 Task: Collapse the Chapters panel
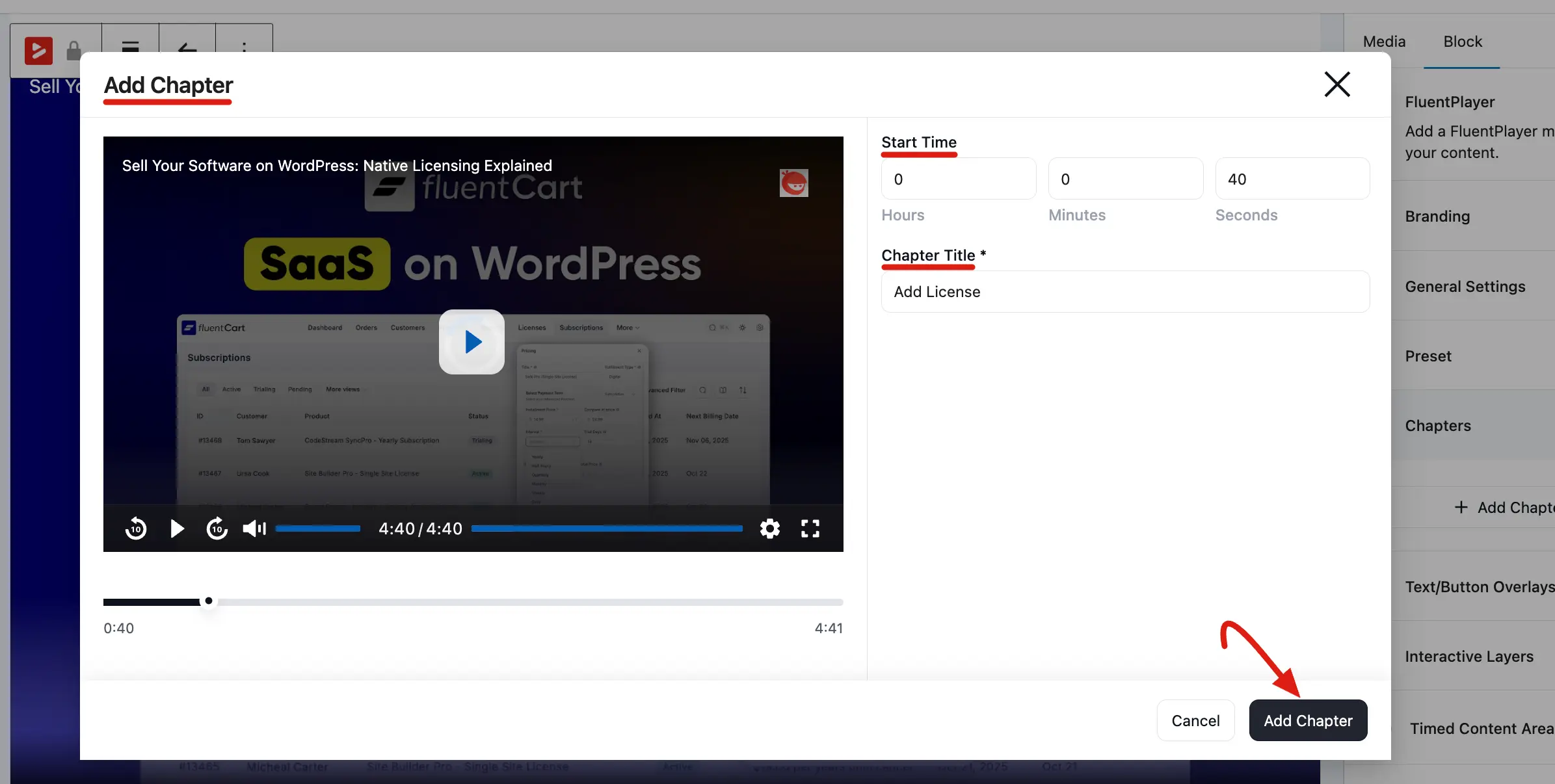[1473, 426]
